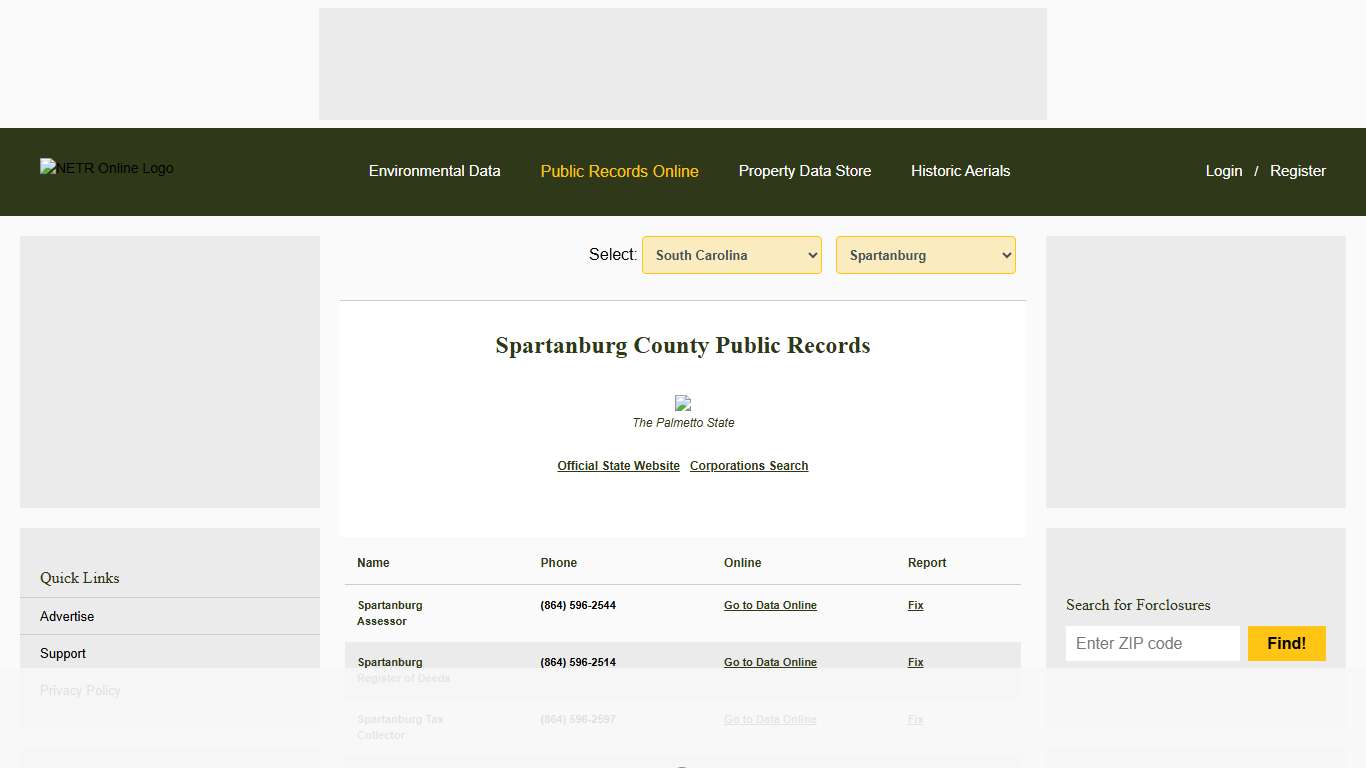This screenshot has width=1366, height=768.
Task: Open the South Carolina state dropdown
Action: tap(731, 255)
